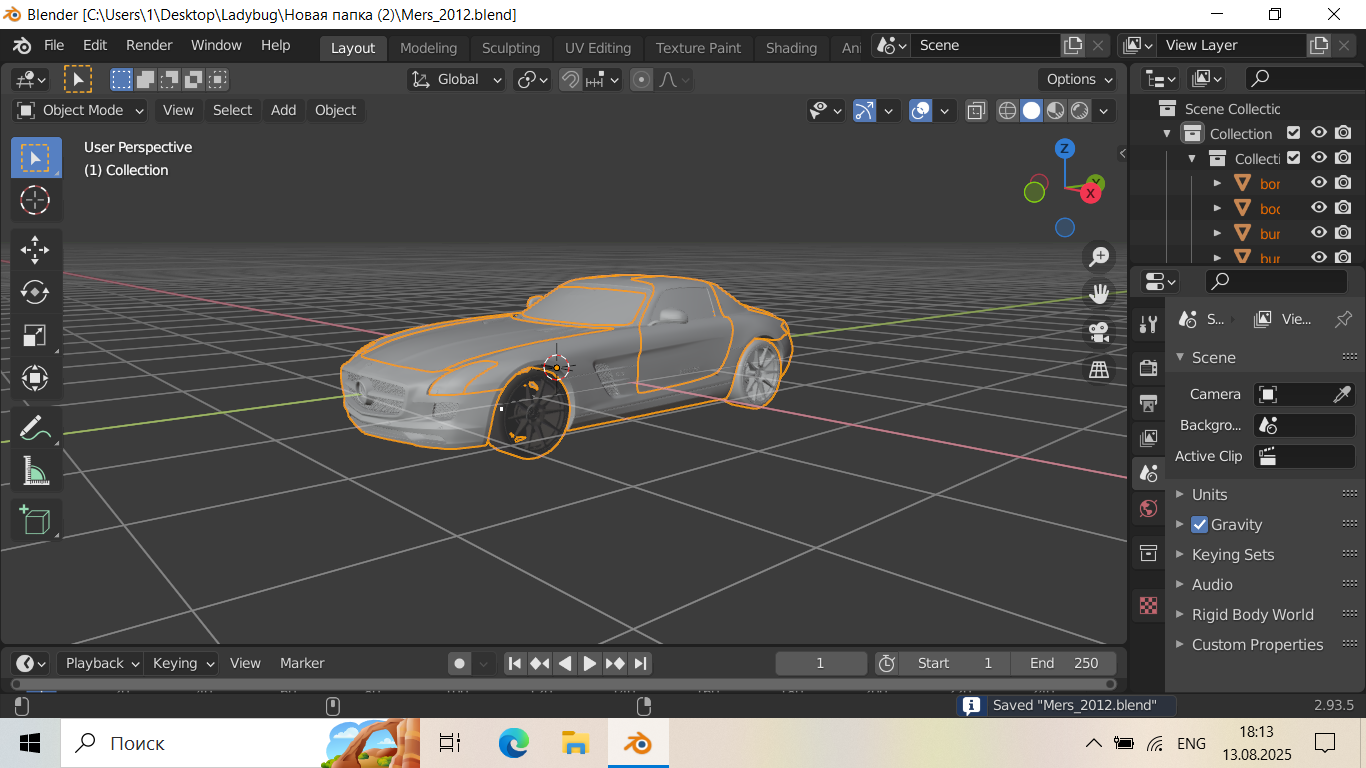Toggle X-Ray display in viewport header
The height and width of the screenshot is (768, 1366).
click(976, 110)
